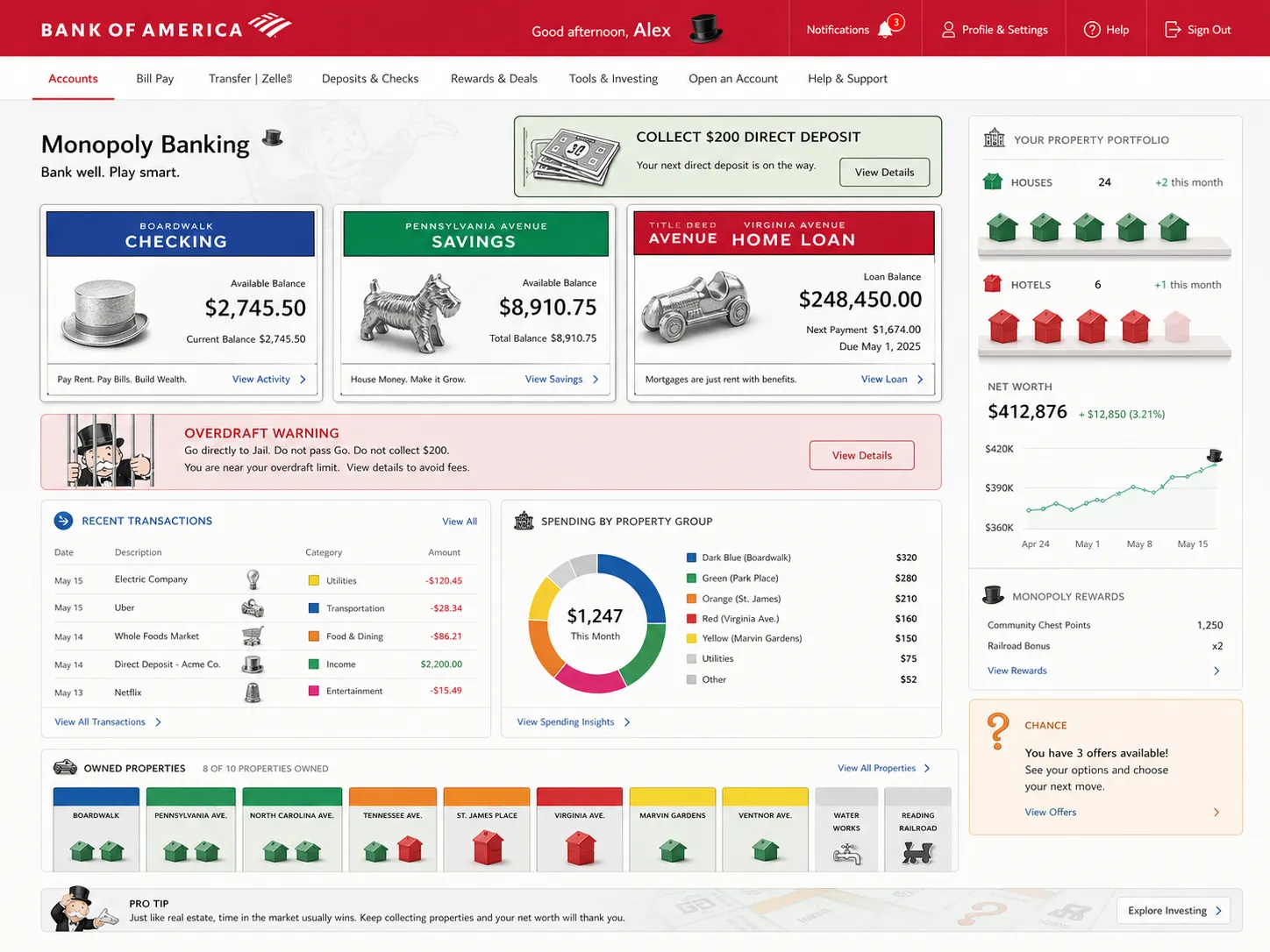
Task: Select the Accounts tab
Action: [73, 79]
